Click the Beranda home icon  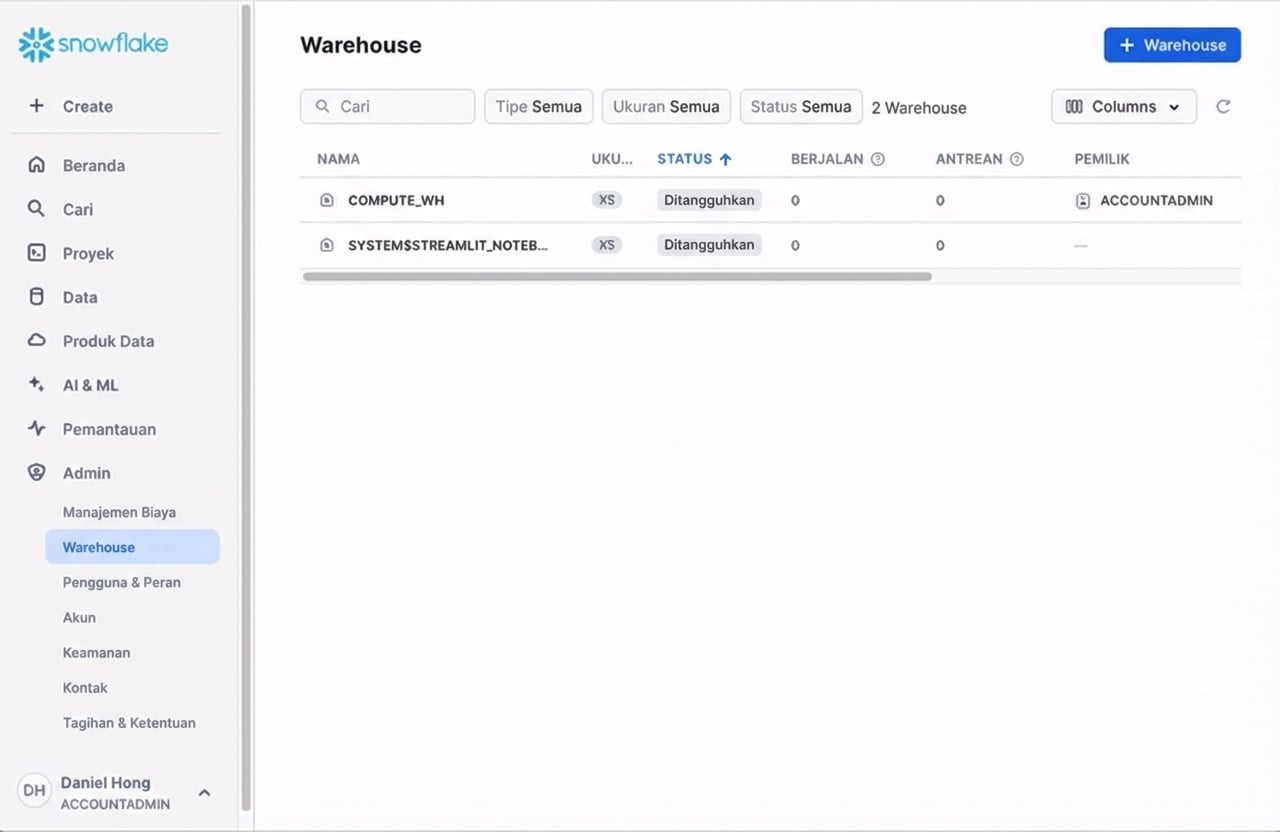click(x=37, y=165)
